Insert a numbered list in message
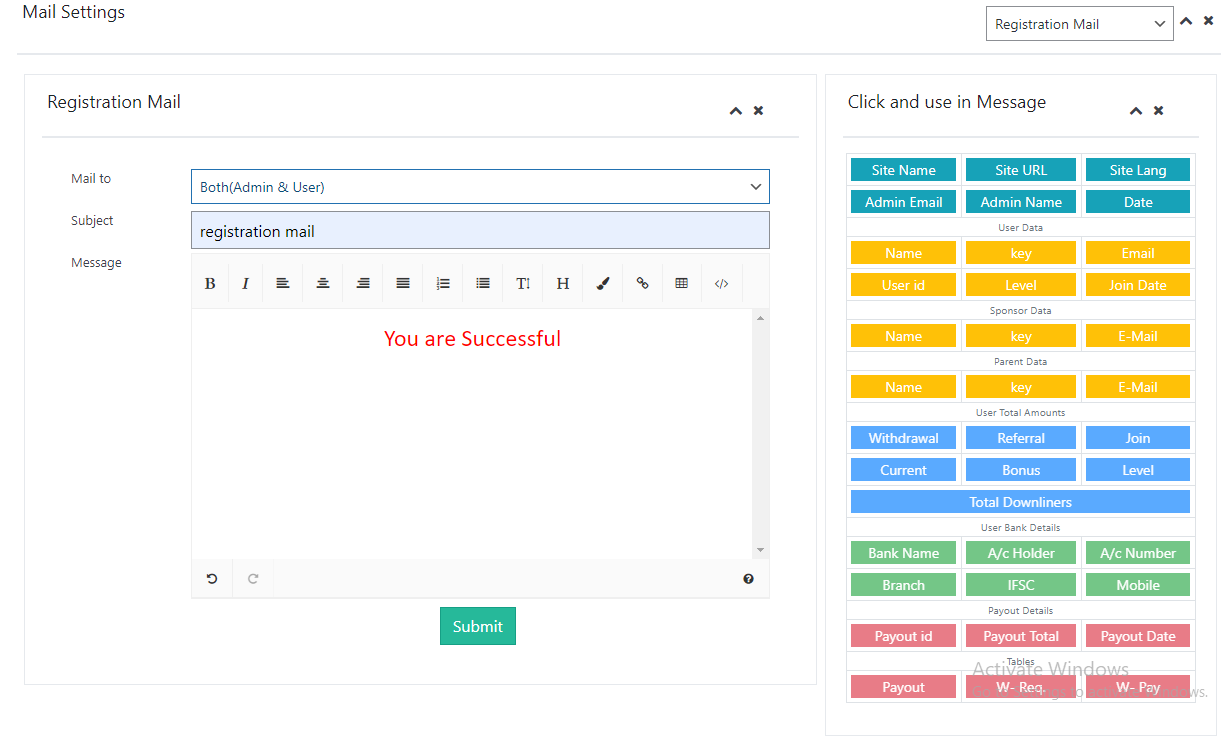This screenshot has width=1221, height=739. pyautogui.click(x=443, y=283)
